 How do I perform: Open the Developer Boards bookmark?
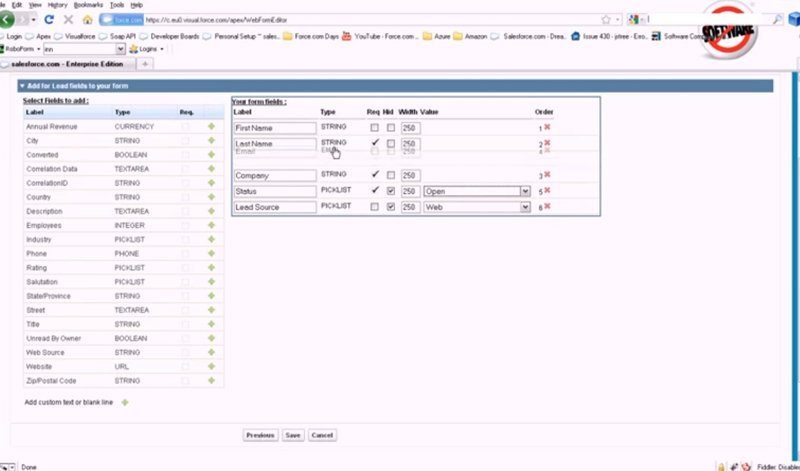[169, 36]
